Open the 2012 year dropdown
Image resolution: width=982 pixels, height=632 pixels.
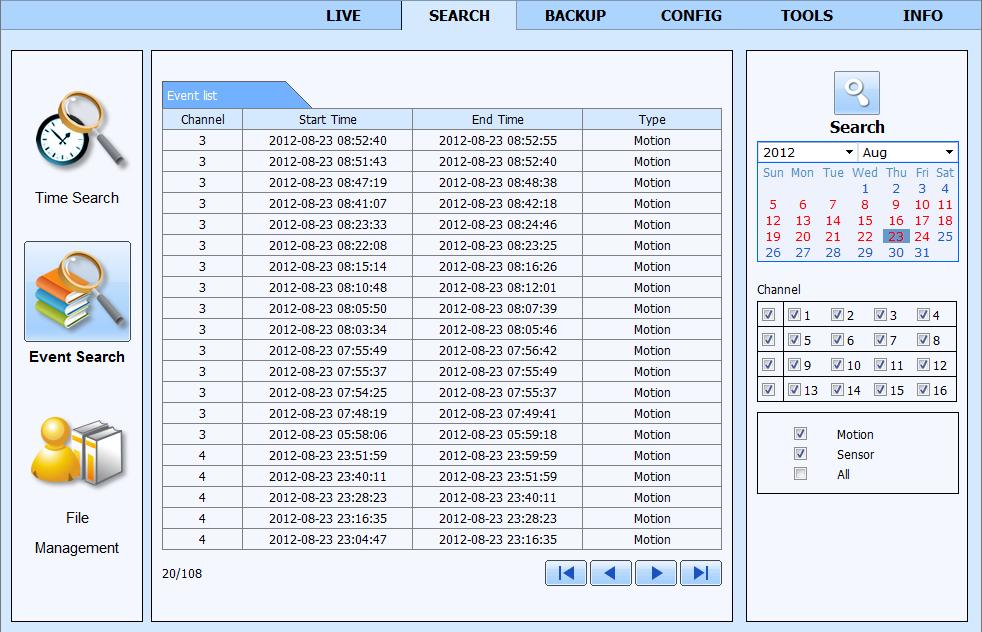[808, 152]
